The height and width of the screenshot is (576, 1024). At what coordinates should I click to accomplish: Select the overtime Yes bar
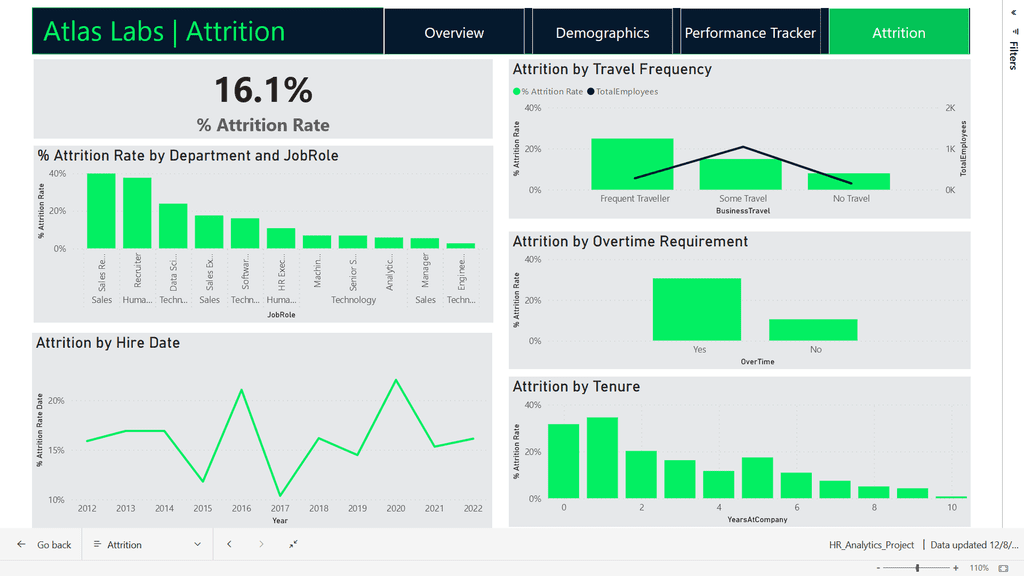[697, 310]
